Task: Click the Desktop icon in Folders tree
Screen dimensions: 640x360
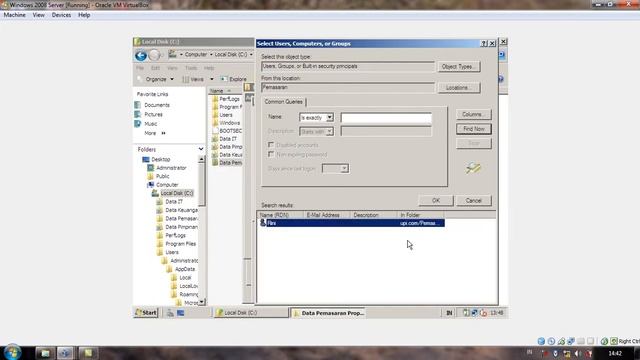Action: click(146, 159)
